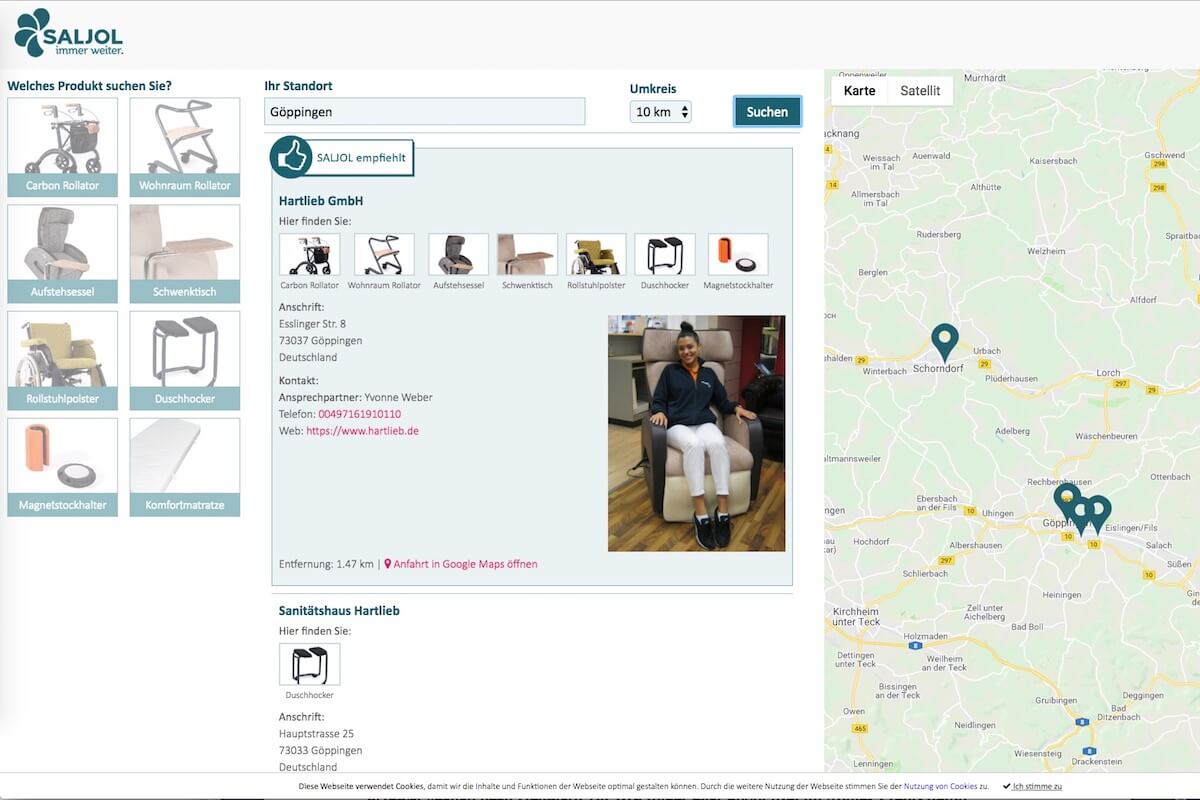Viewport: 1200px width, 800px height.
Task: Select Duschhocker product filter tile
Action: 185,360
